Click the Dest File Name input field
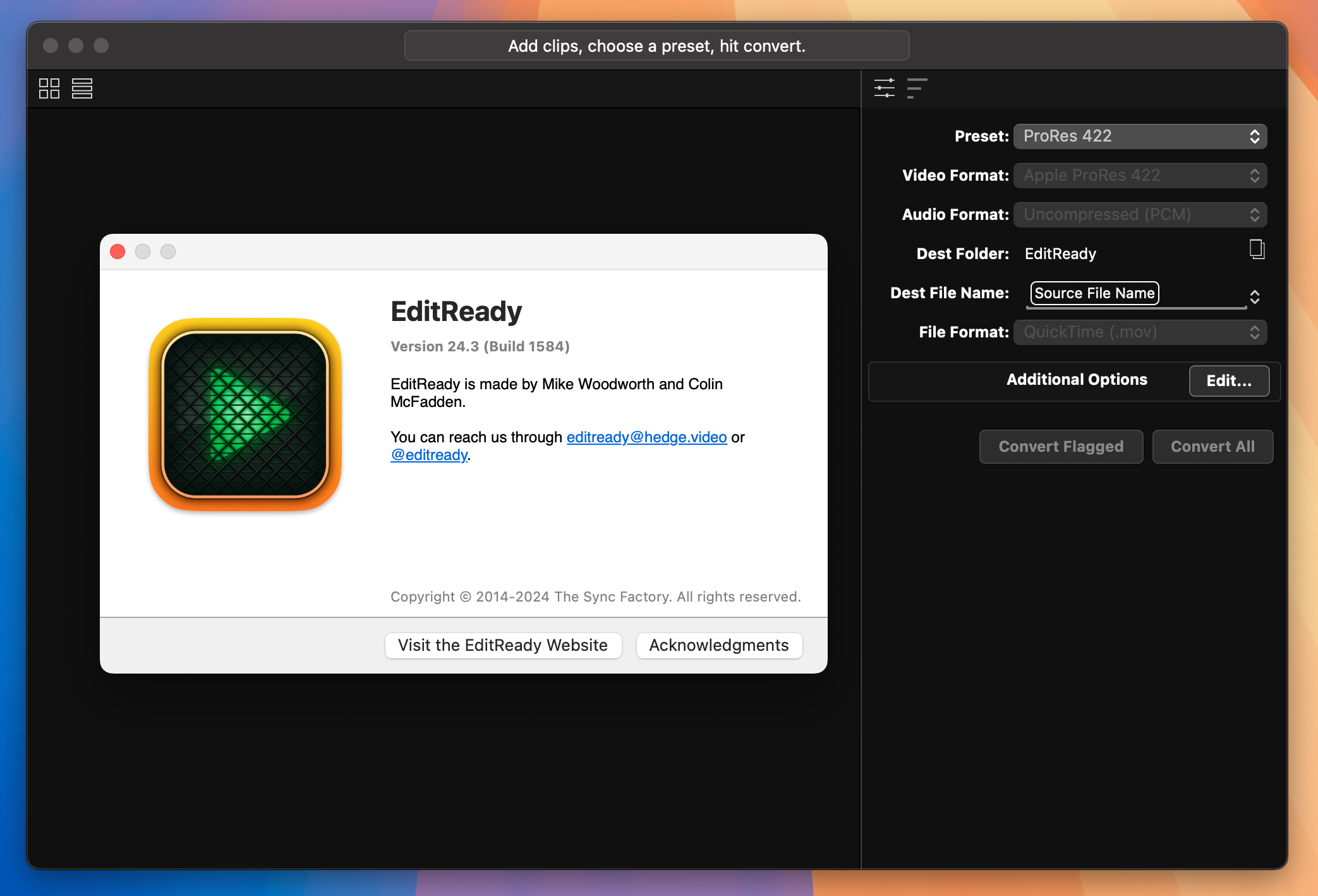 point(1140,293)
